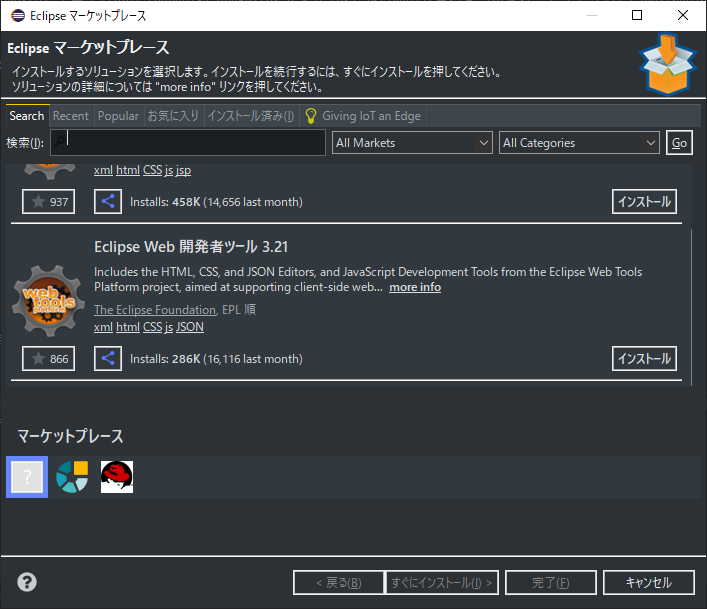
Task: Open the All Markets dropdown
Action: pyautogui.click(x=412, y=143)
